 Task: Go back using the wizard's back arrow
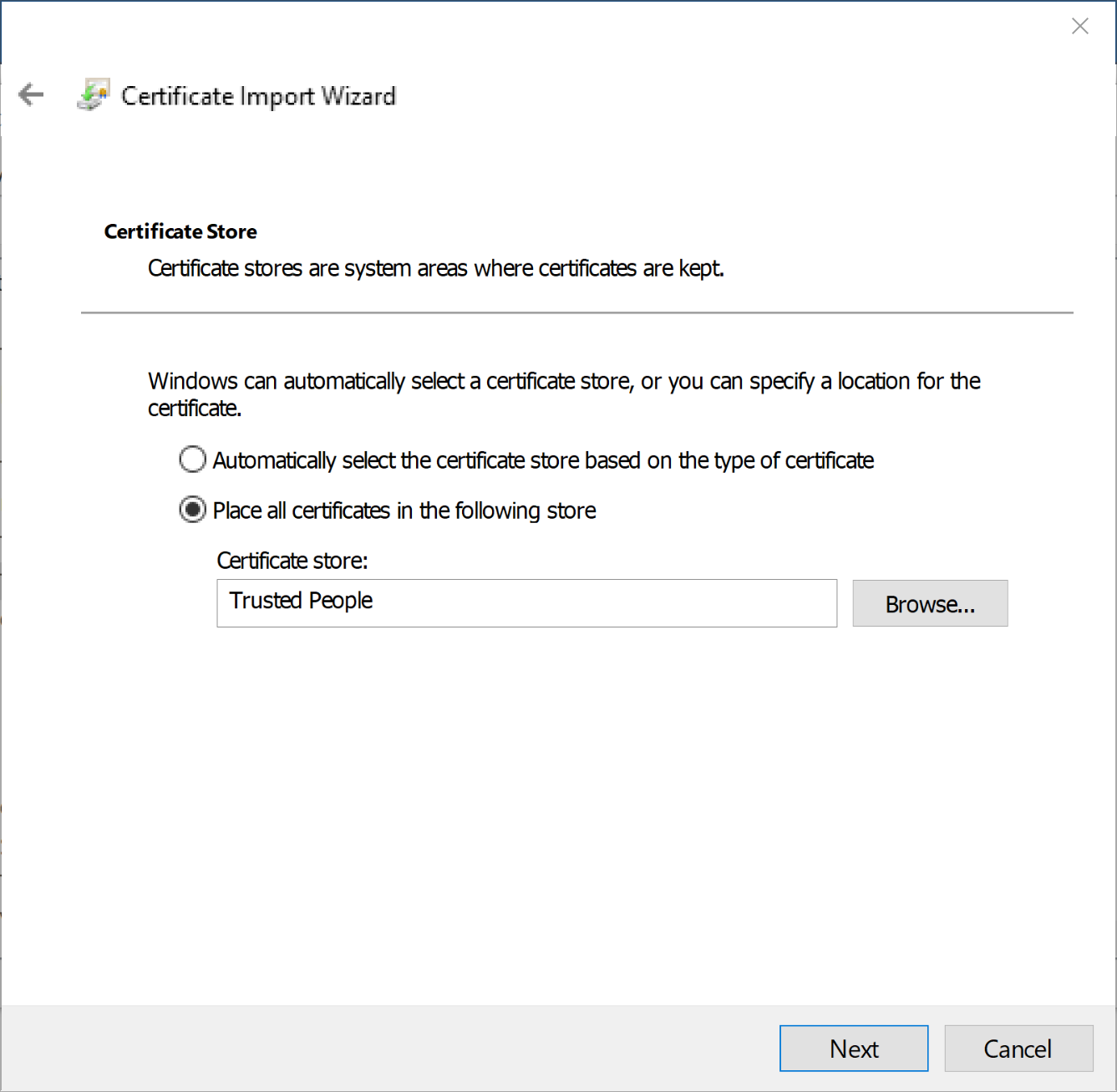[31, 94]
